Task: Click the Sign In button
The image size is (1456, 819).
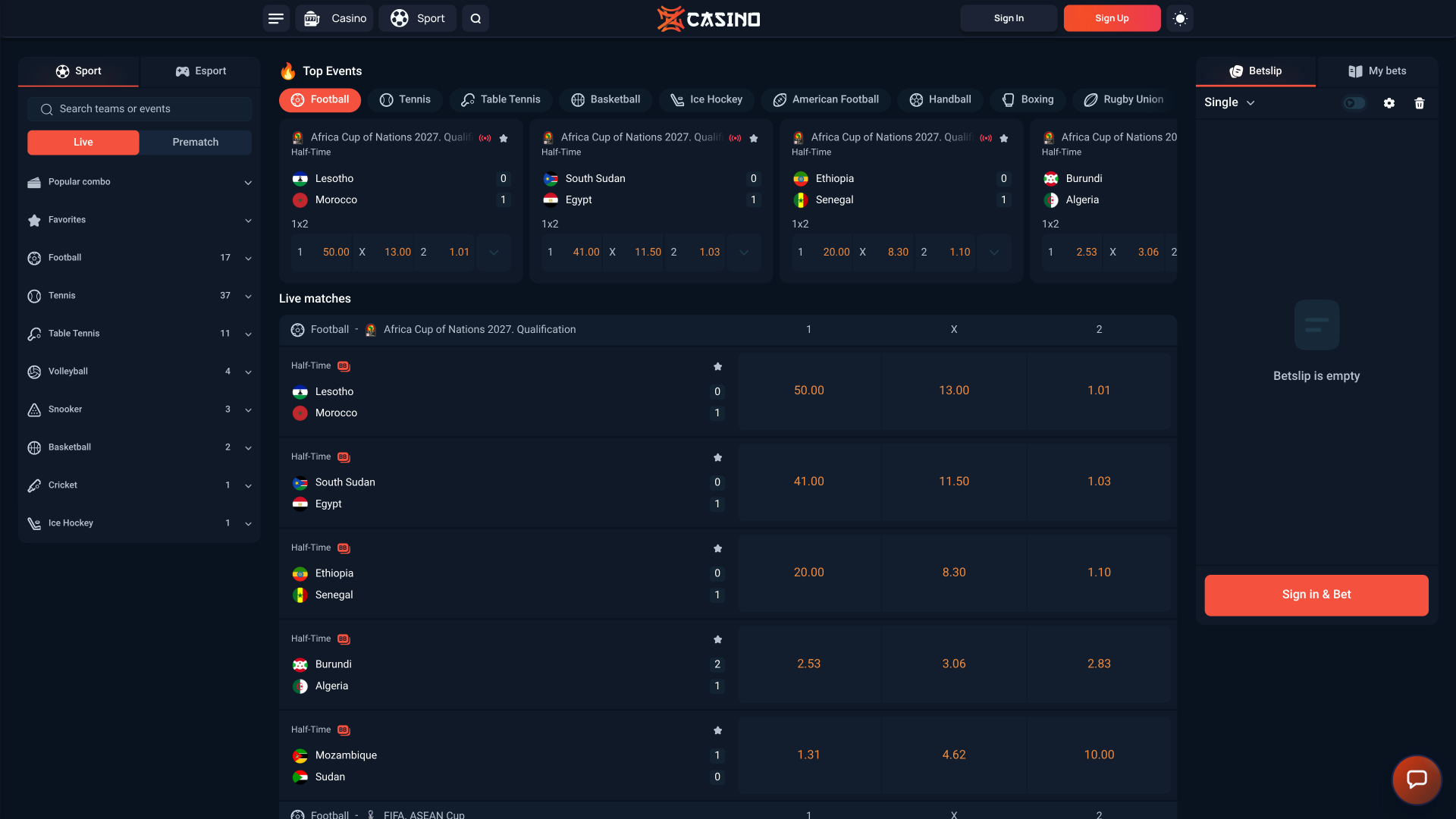Action: 1009,18
